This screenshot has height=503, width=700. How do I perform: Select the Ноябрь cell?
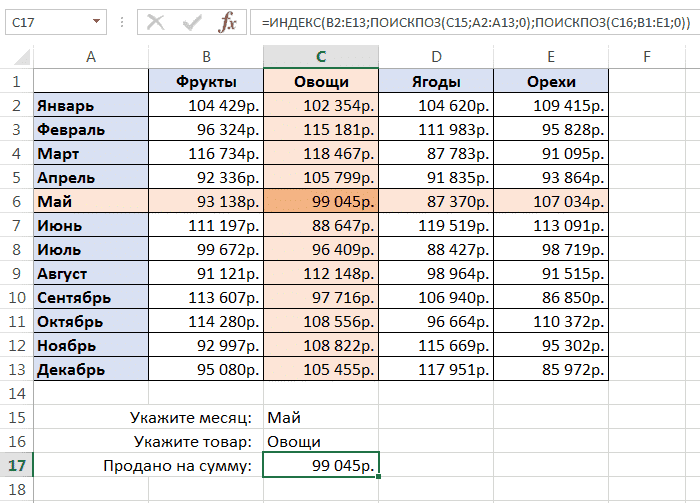[x=91, y=345]
